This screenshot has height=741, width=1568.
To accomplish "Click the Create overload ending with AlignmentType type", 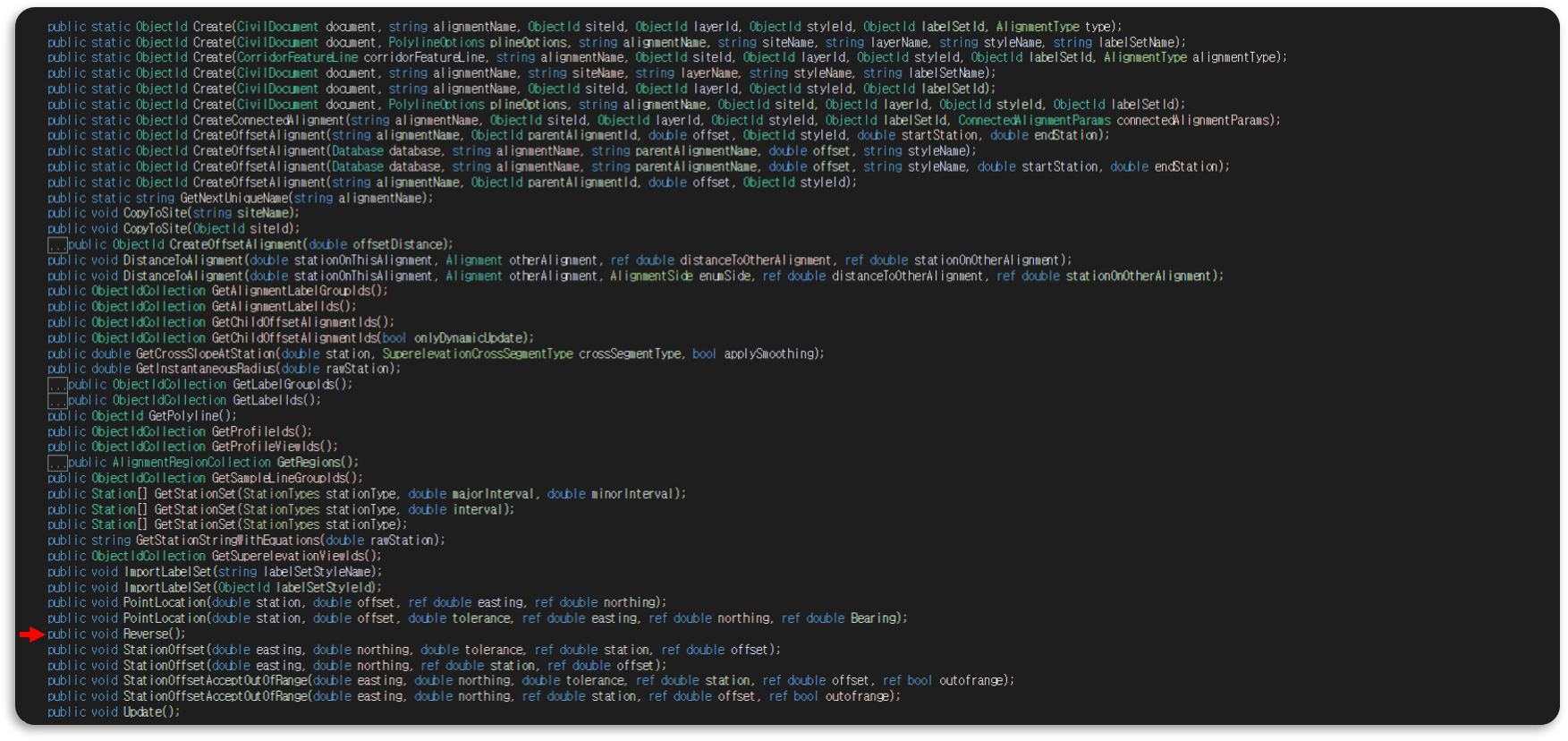I will [x=585, y=27].
